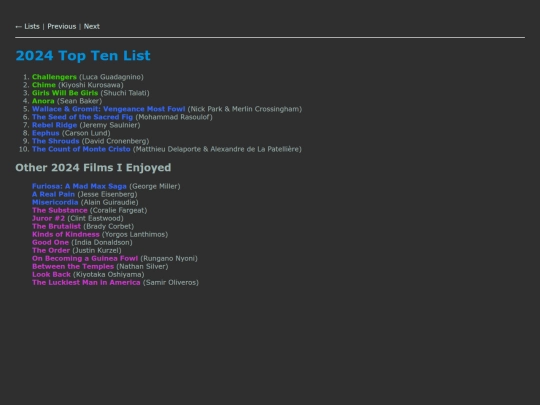
Task: Click director name Luca Guadagnino
Action: [111, 77]
